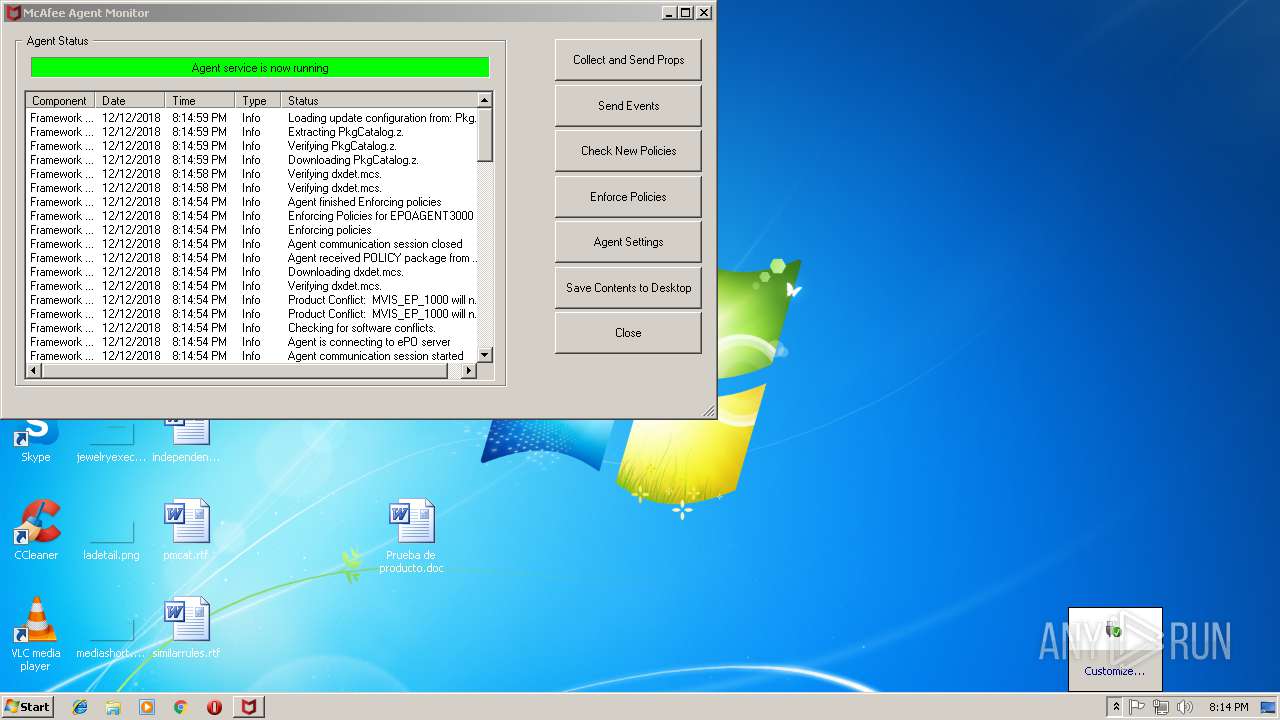Click the horizontal scroll left arrow
1280x720 pixels.
click(33, 371)
